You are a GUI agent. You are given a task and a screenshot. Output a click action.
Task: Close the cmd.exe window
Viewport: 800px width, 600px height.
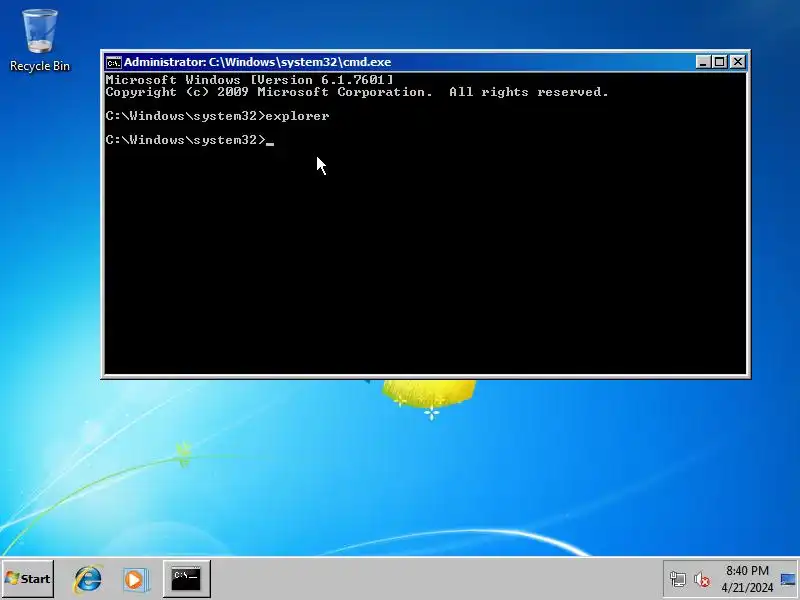pos(738,62)
